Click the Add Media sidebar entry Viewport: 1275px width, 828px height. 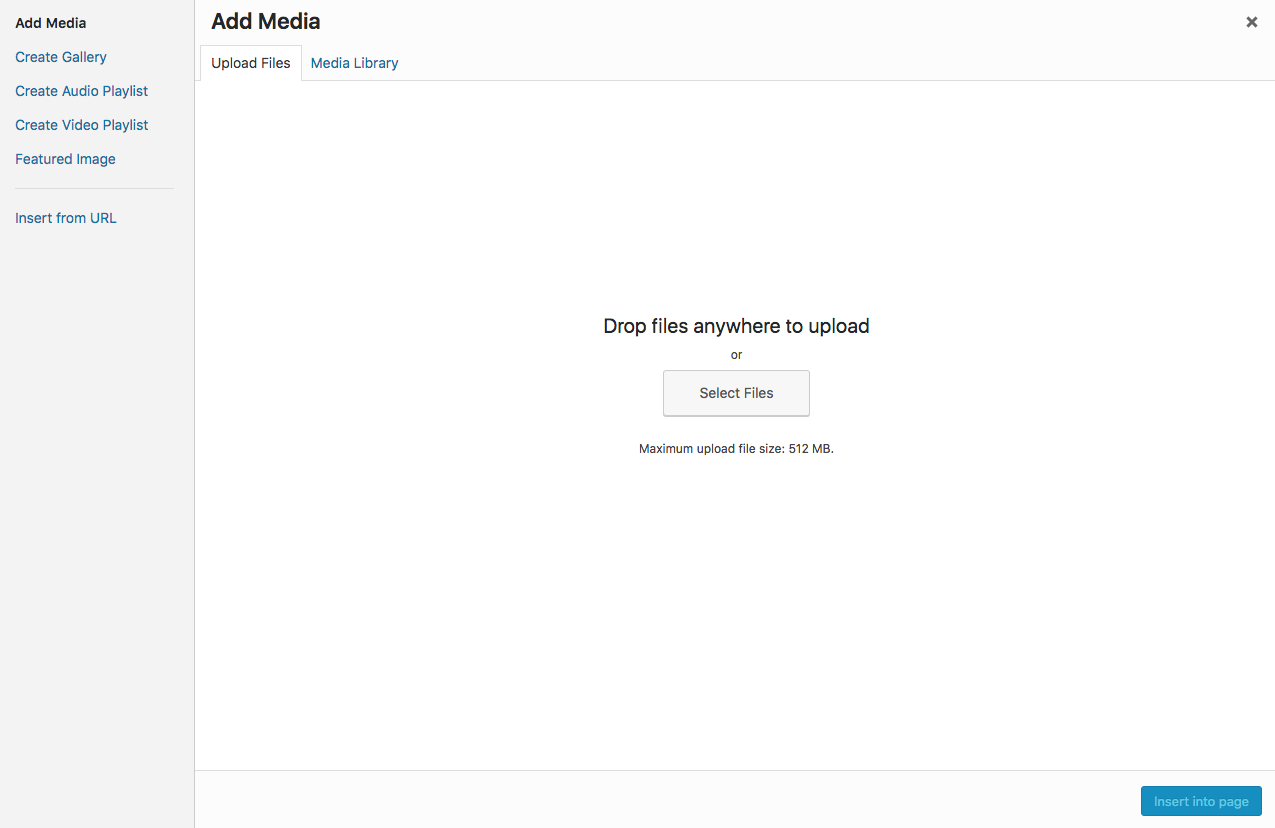coord(51,23)
